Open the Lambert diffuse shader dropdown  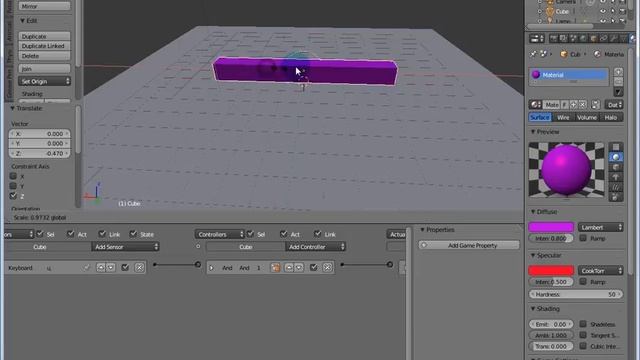coord(600,227)
